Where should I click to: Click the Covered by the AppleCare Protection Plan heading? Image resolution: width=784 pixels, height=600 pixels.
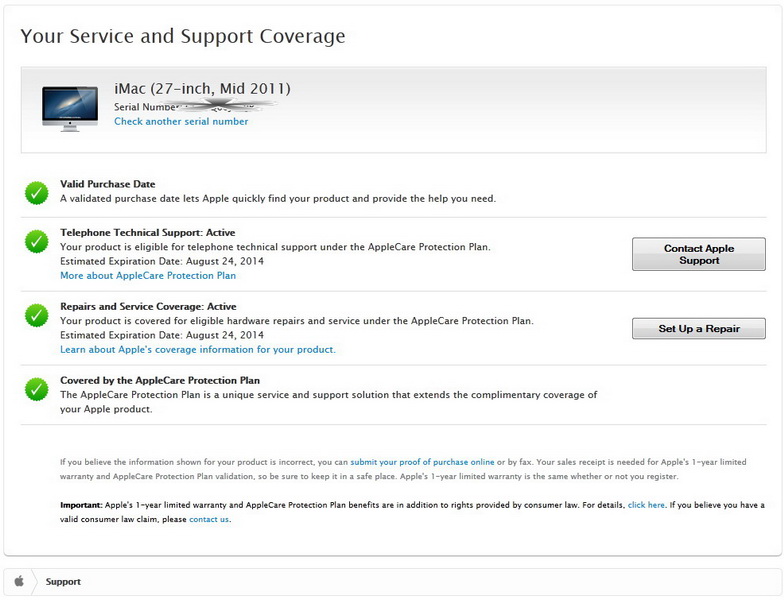tap(160, 381)
